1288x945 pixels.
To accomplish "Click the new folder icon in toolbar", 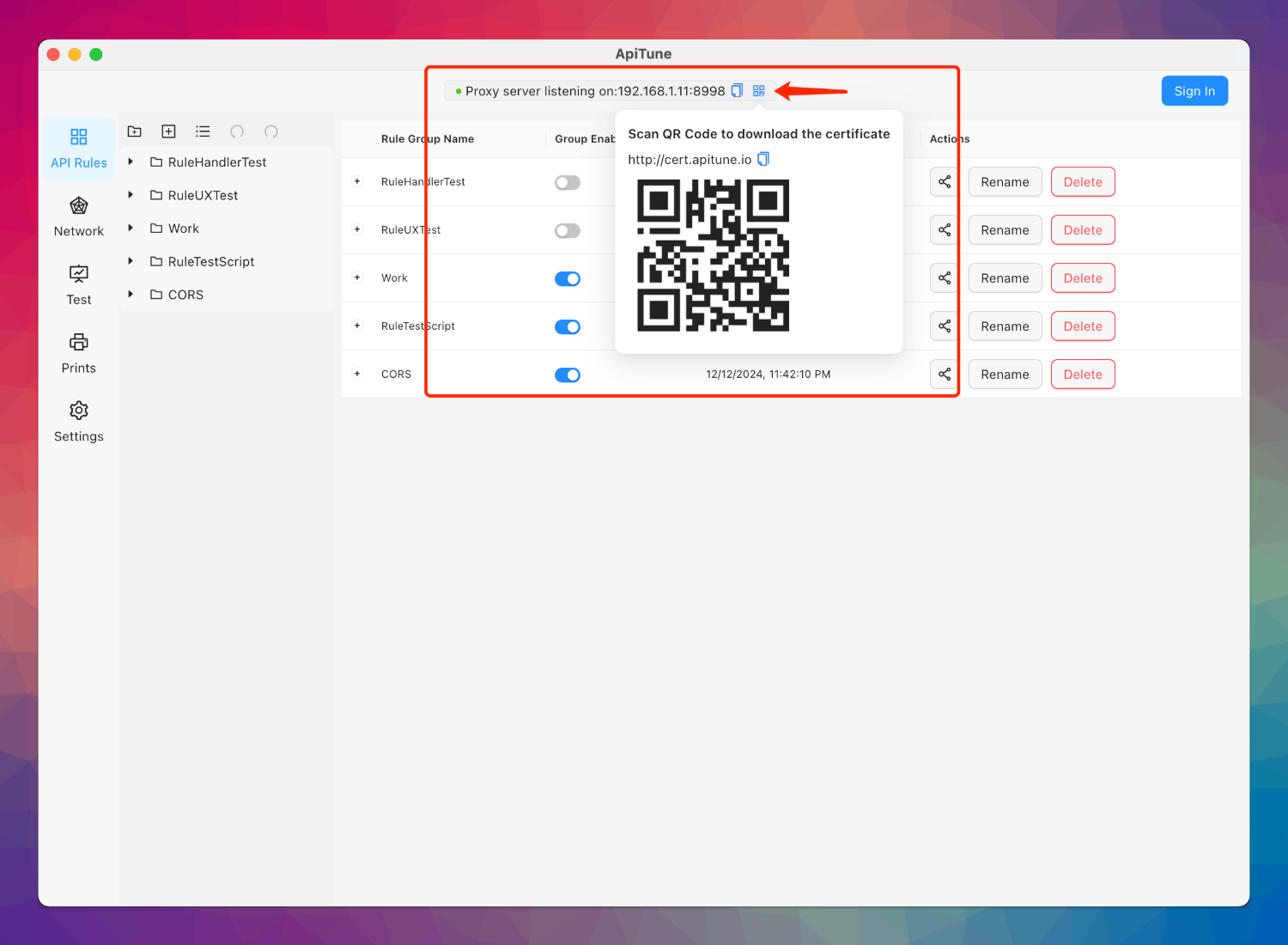I will click(135, 131).
